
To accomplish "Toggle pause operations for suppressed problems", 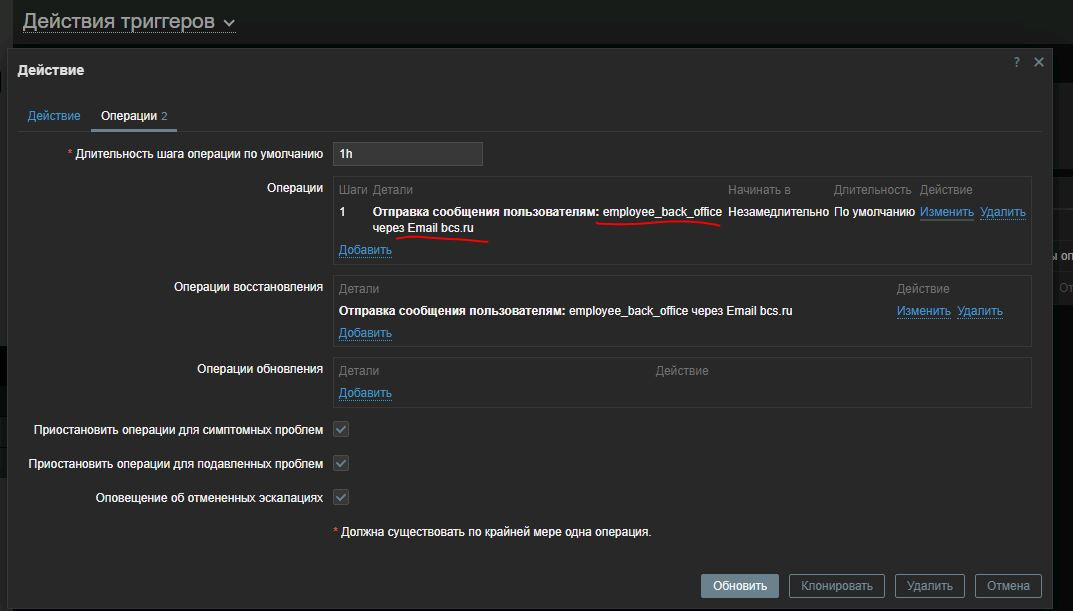I will pyautogui.click(x=341, y=464).
